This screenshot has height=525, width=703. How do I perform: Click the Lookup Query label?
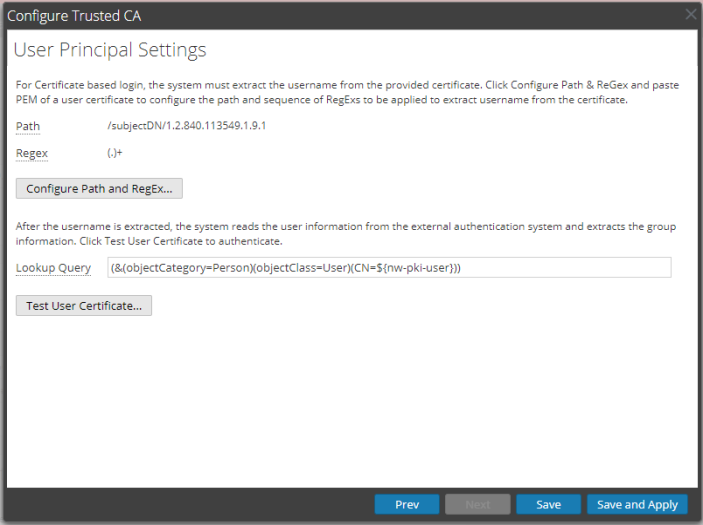pyautogui.click(x=54, y=267)
